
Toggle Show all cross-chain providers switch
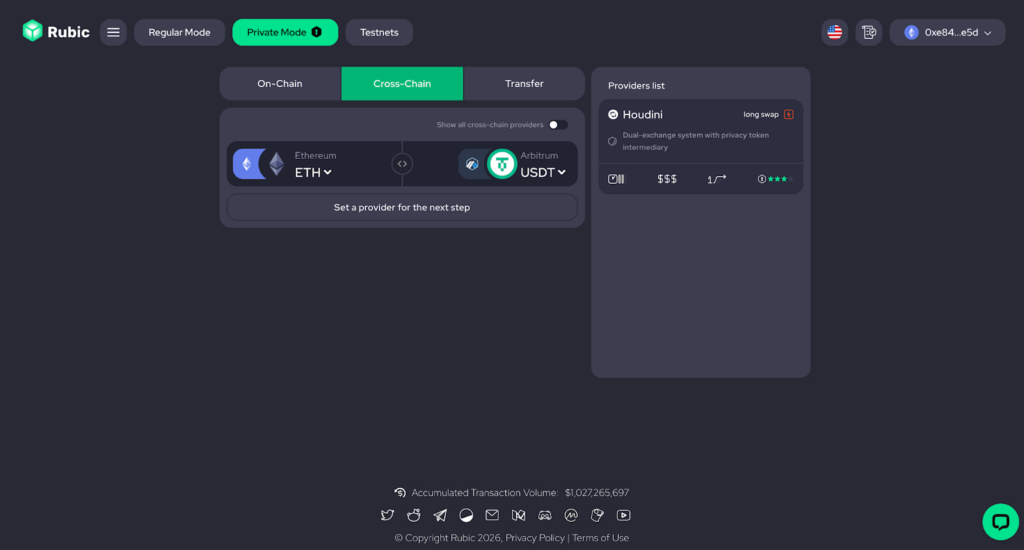click(557, 125)
